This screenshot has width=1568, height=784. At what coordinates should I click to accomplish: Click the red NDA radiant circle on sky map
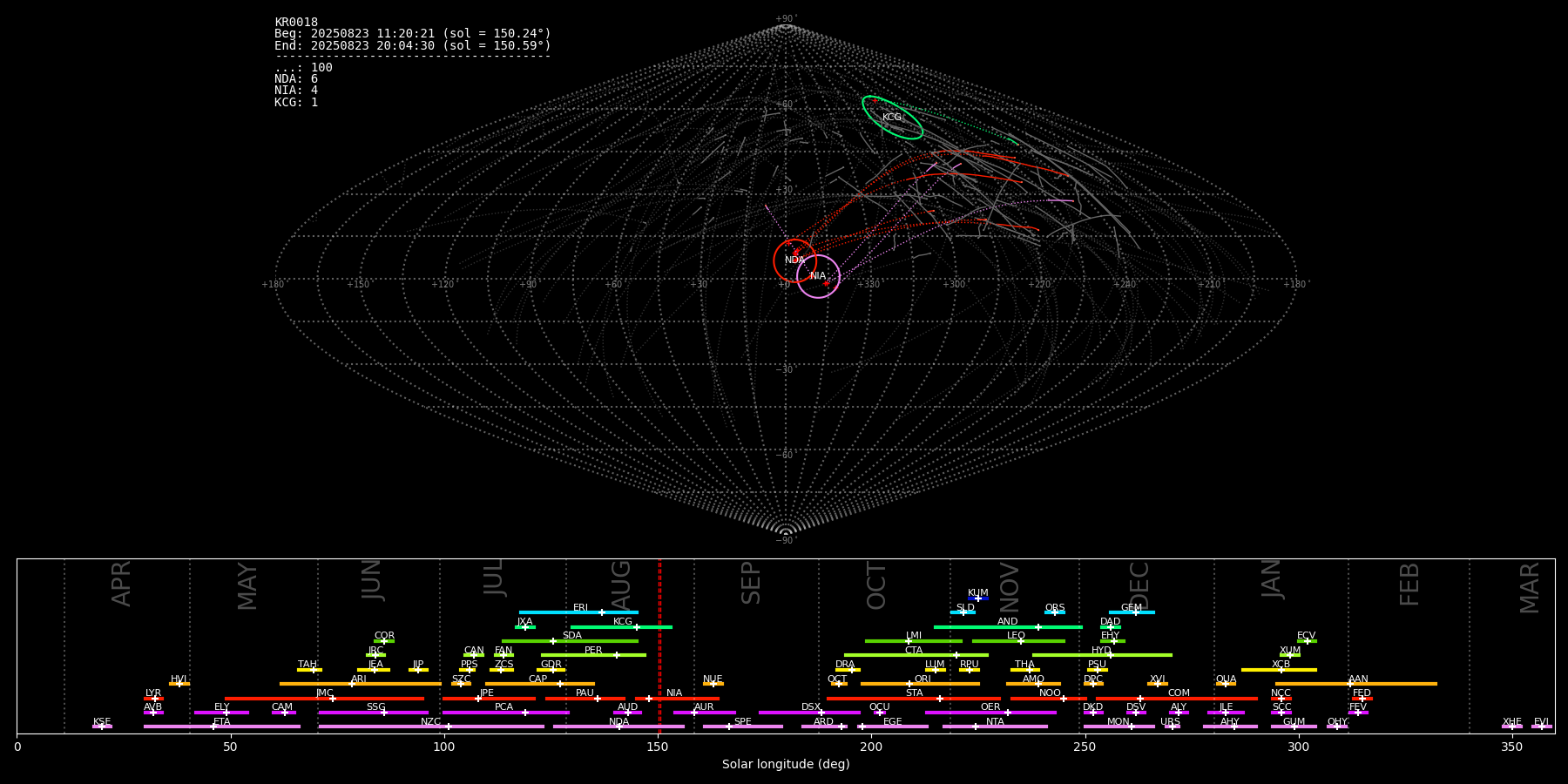(794, 260)
